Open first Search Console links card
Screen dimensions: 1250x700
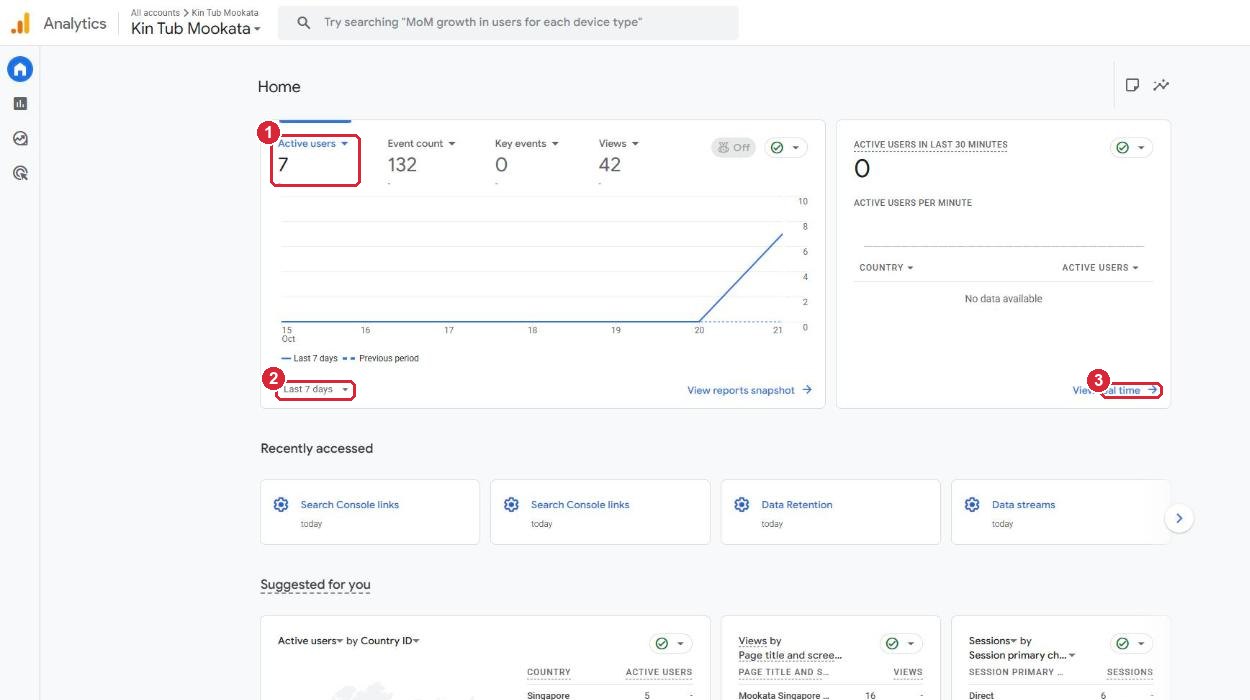click(x=370, y=512)
